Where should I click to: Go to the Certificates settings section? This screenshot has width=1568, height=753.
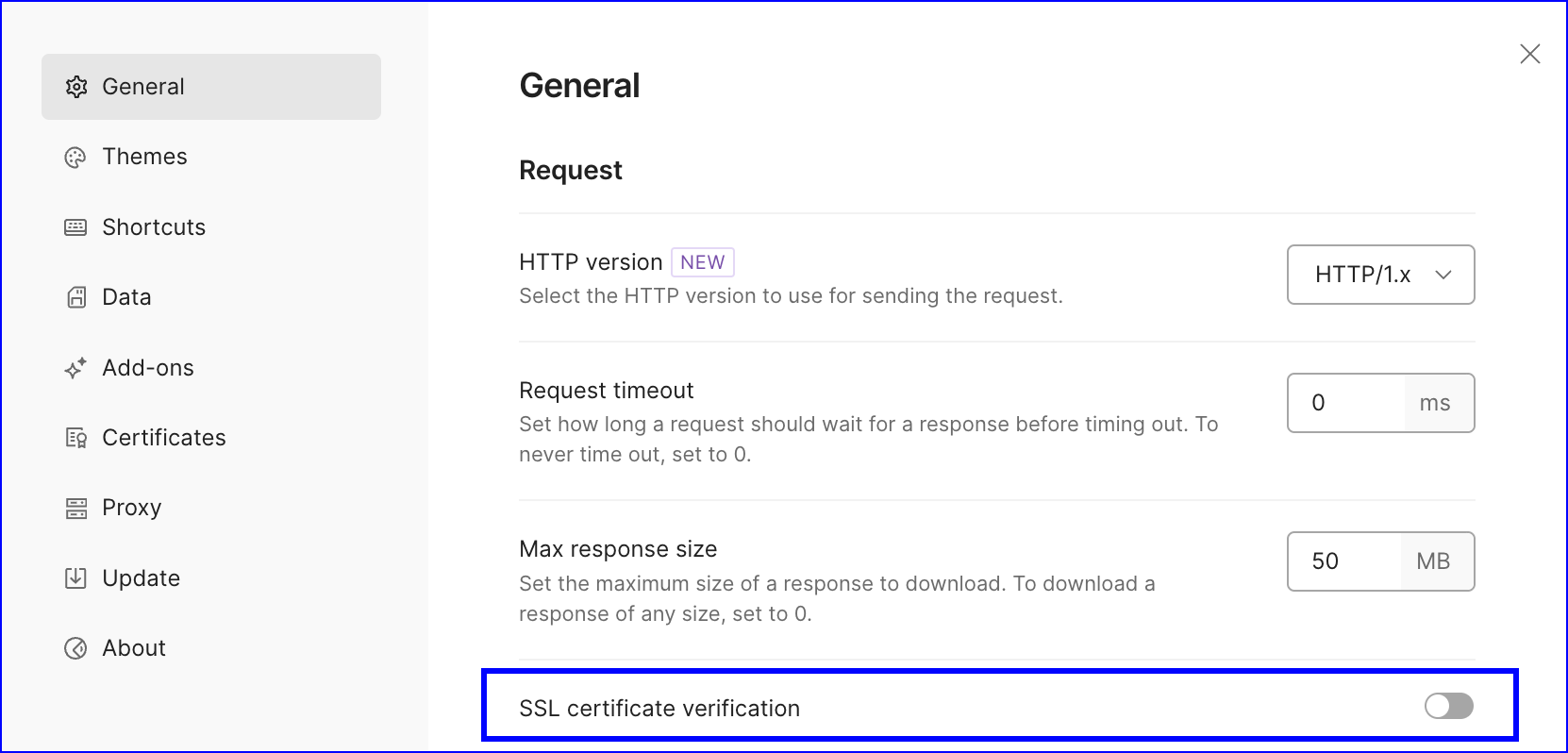(x=164, y=438)
